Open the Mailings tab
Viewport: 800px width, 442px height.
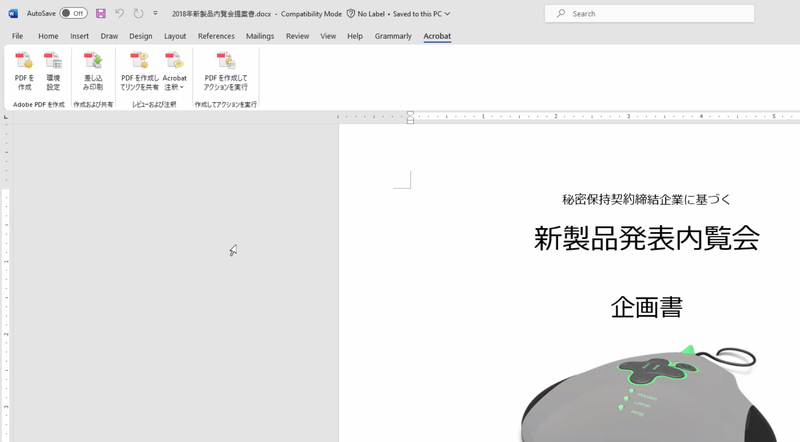260,36
